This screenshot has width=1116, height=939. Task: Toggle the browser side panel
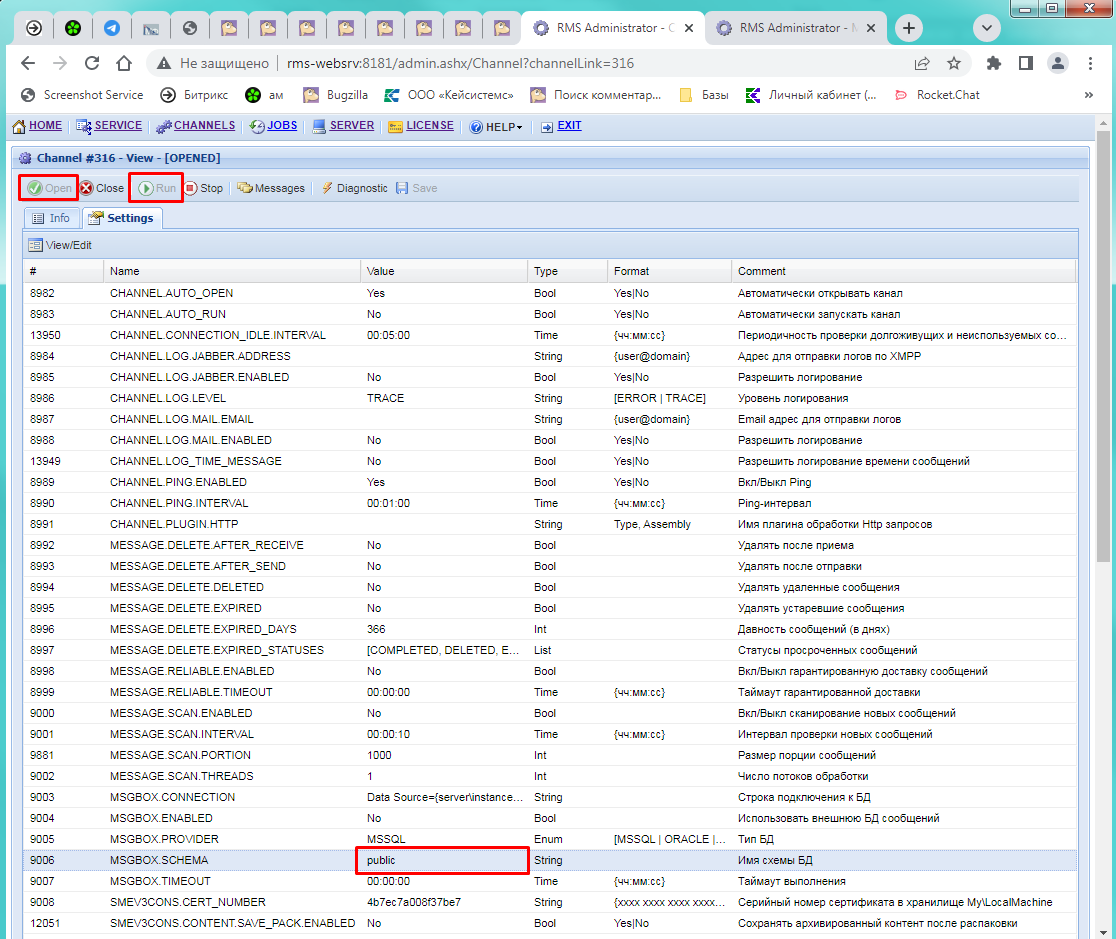click(1026, 63)
